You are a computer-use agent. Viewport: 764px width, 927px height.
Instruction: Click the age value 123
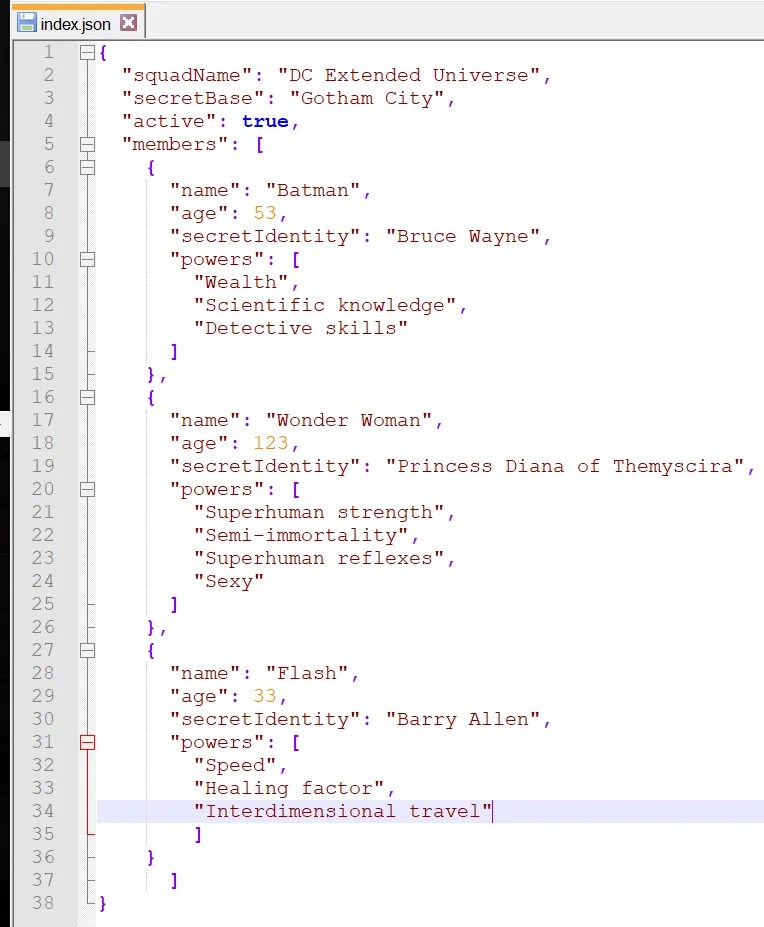[x=271, y=443]
